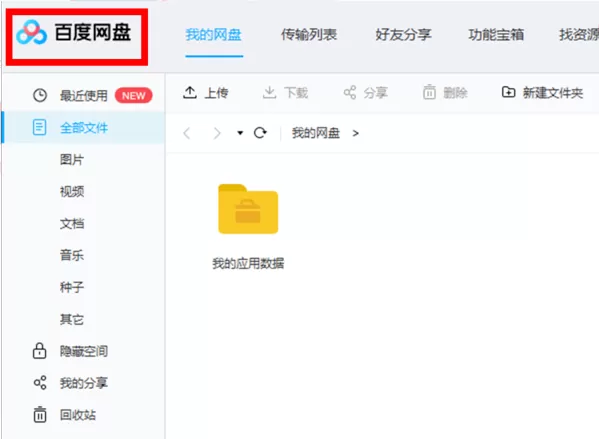Screen dimensions: 599x439
Task: Open the 好友分享 tab
Action: [x=403, y=35]
